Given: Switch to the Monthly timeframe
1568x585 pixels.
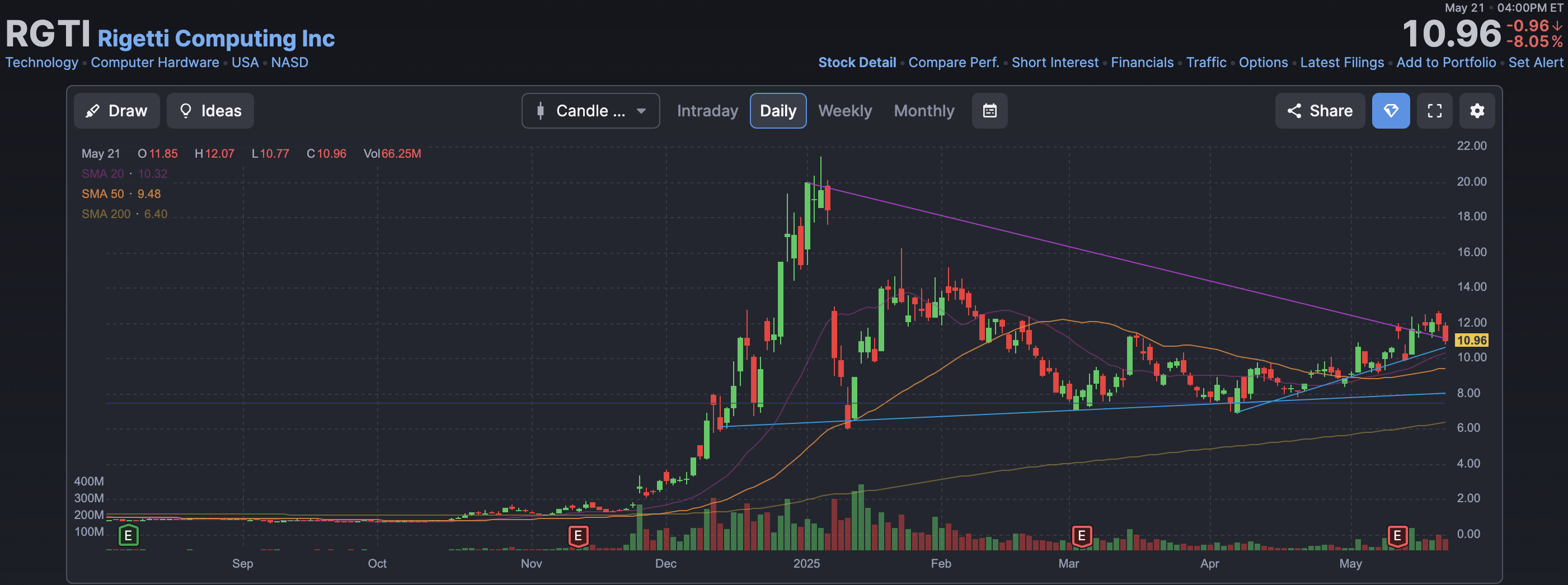Looking at the screenshot, I should pyautogui.click(x=924, y=111).
